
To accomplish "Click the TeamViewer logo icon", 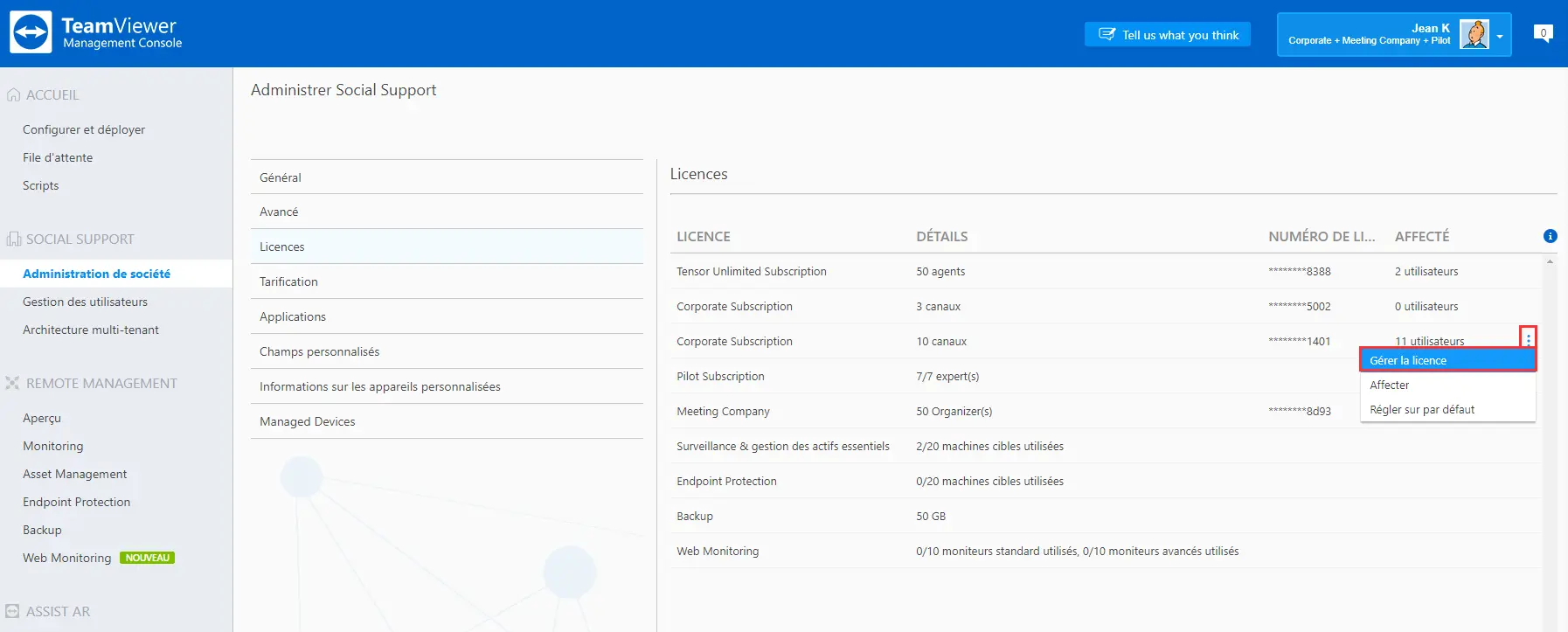I will click(31, 33).
